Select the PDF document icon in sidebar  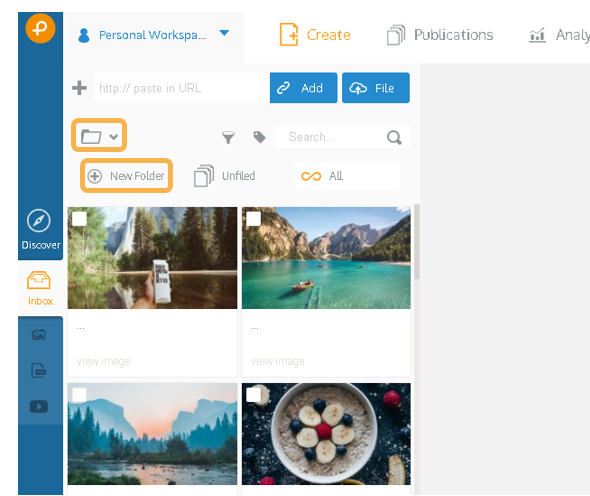coord(39,370)
